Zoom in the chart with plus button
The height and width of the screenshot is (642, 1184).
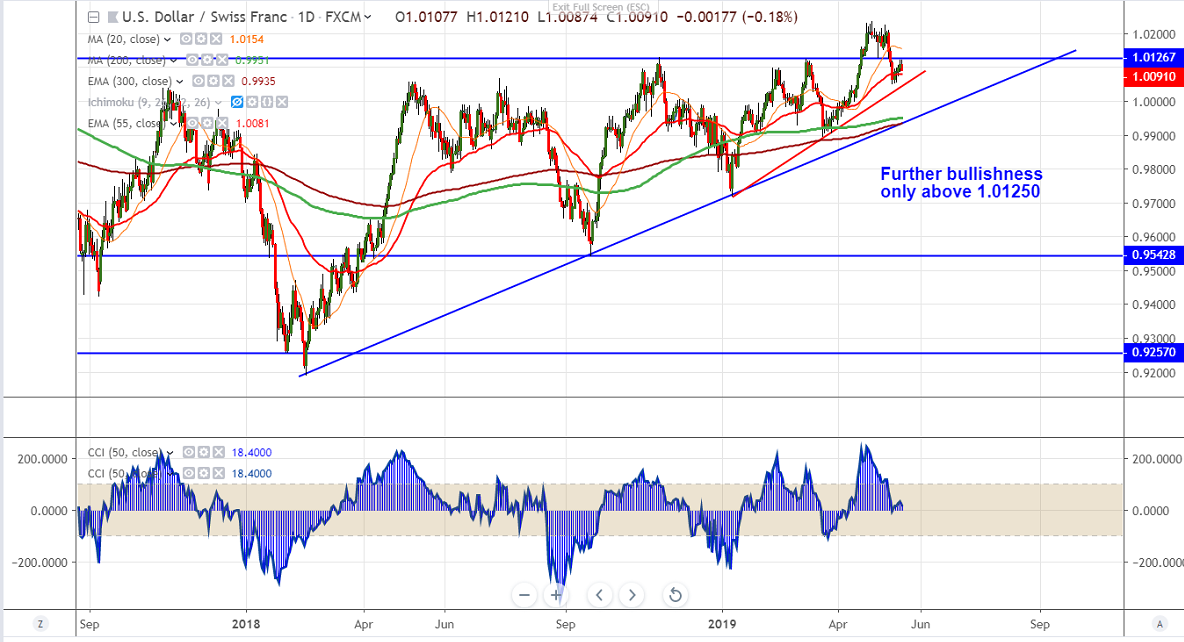tap(557, 595)
